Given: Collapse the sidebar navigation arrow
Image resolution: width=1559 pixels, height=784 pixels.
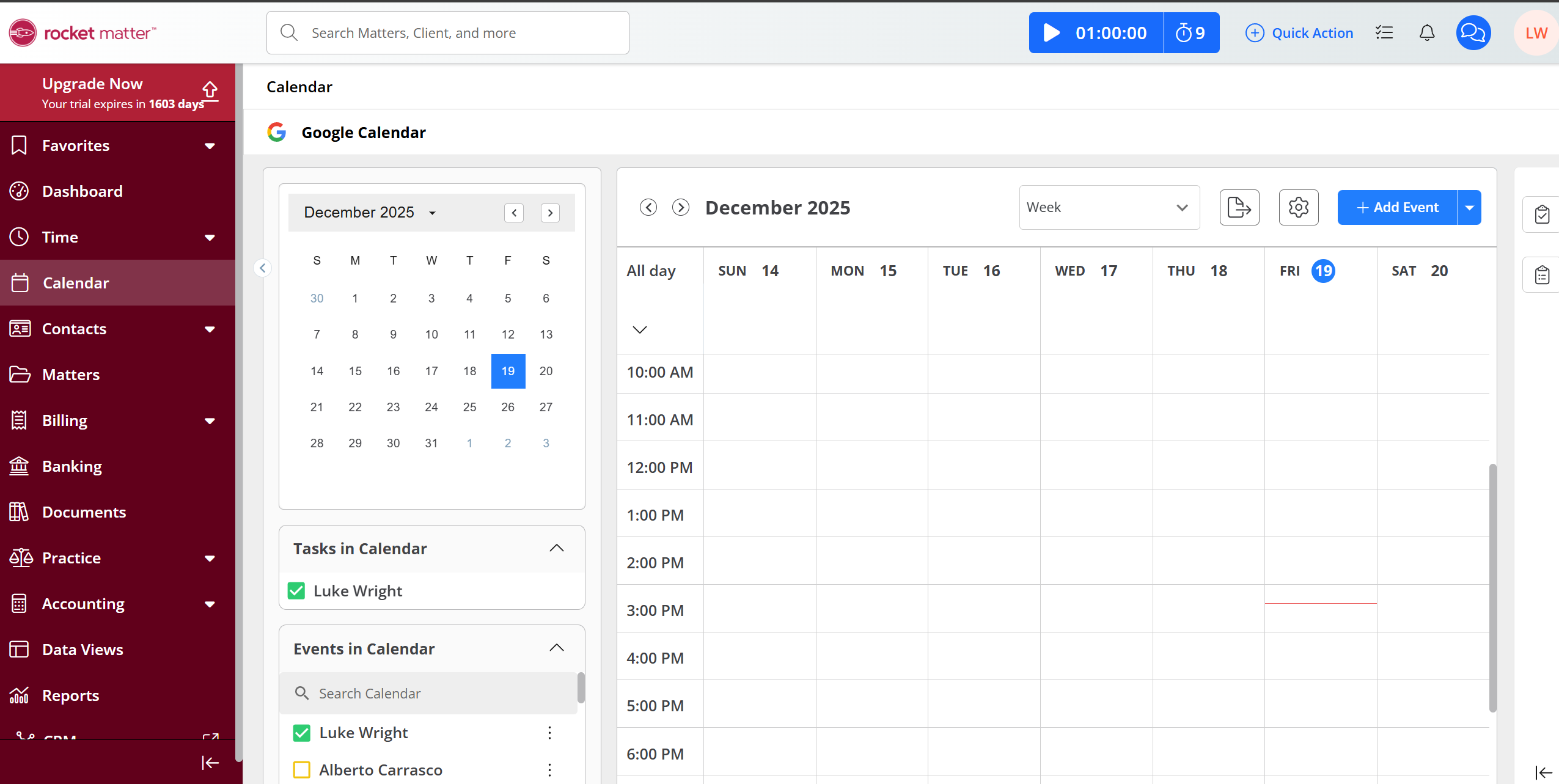Looking at the screenshot, I should pos(210,763).
